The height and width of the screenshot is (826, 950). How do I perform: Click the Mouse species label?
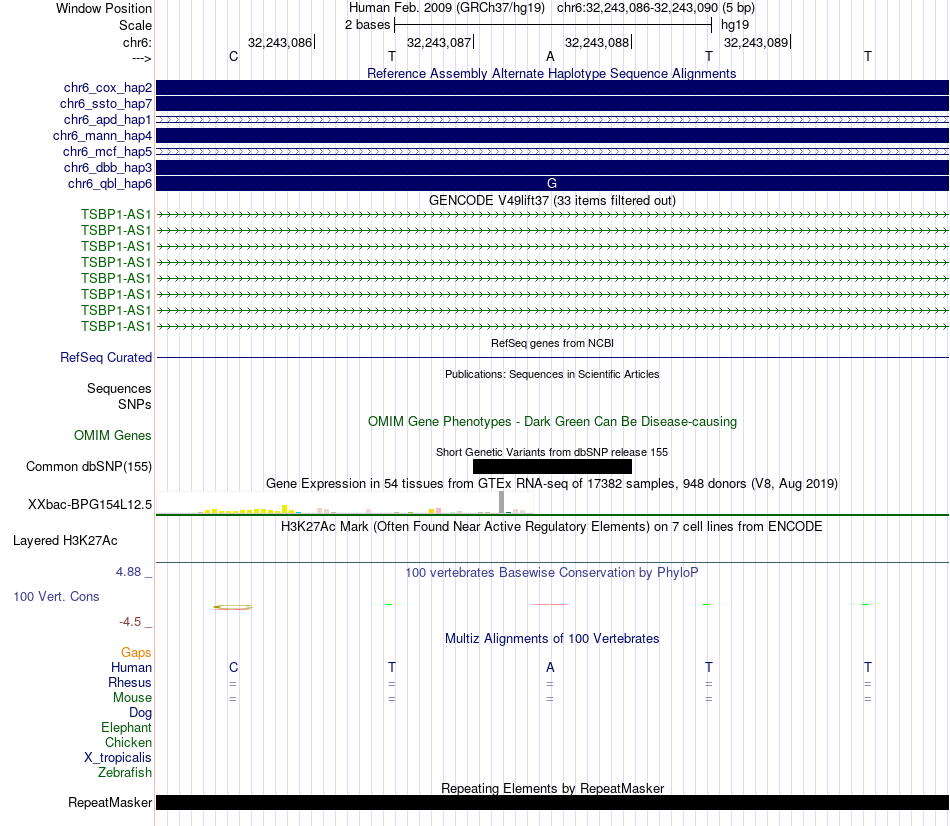[x=133, y=698]
